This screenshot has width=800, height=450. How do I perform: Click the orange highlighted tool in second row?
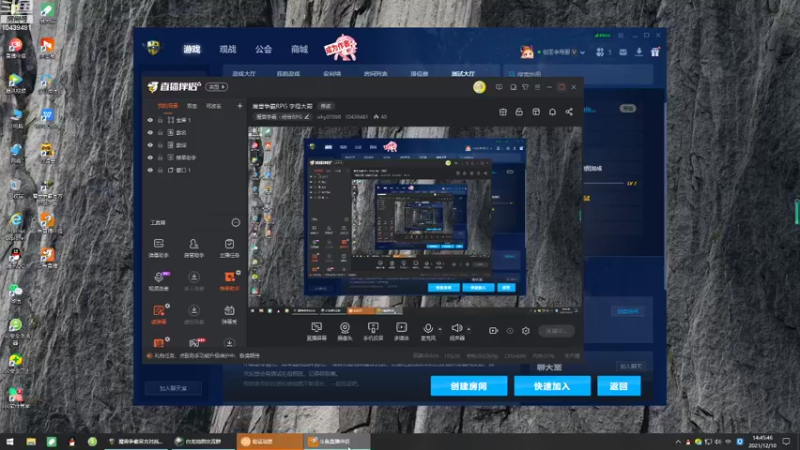[x=229, y=281]
